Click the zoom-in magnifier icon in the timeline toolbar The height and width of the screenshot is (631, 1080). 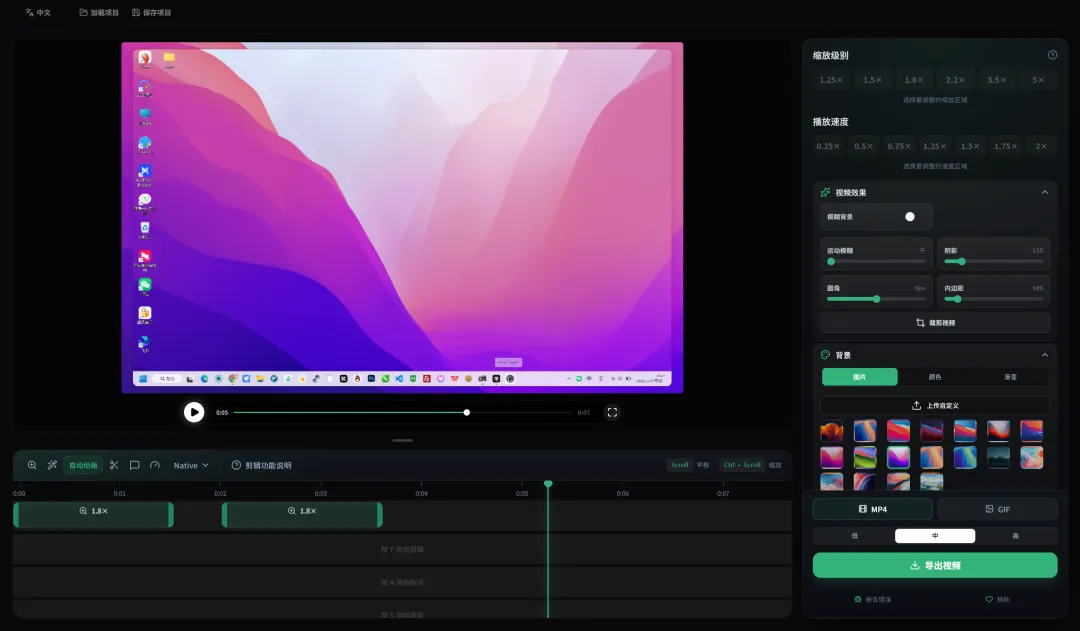tap(32, 465)
